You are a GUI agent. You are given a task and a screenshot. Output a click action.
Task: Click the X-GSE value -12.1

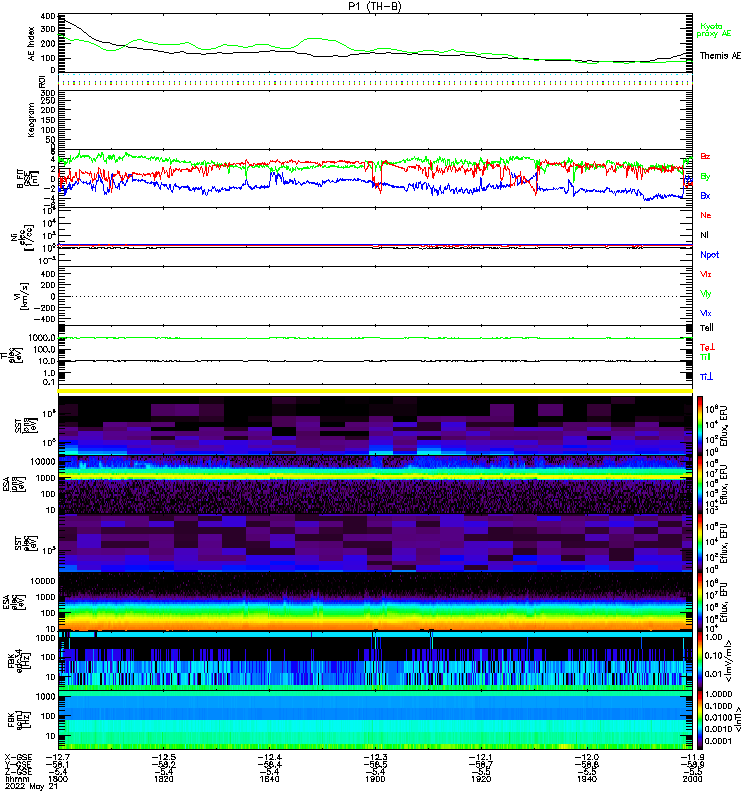click(481, 758)
